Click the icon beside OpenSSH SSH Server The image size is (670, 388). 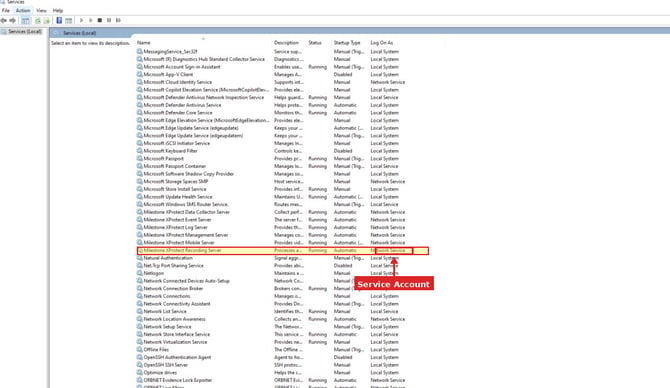pos(139,365)
